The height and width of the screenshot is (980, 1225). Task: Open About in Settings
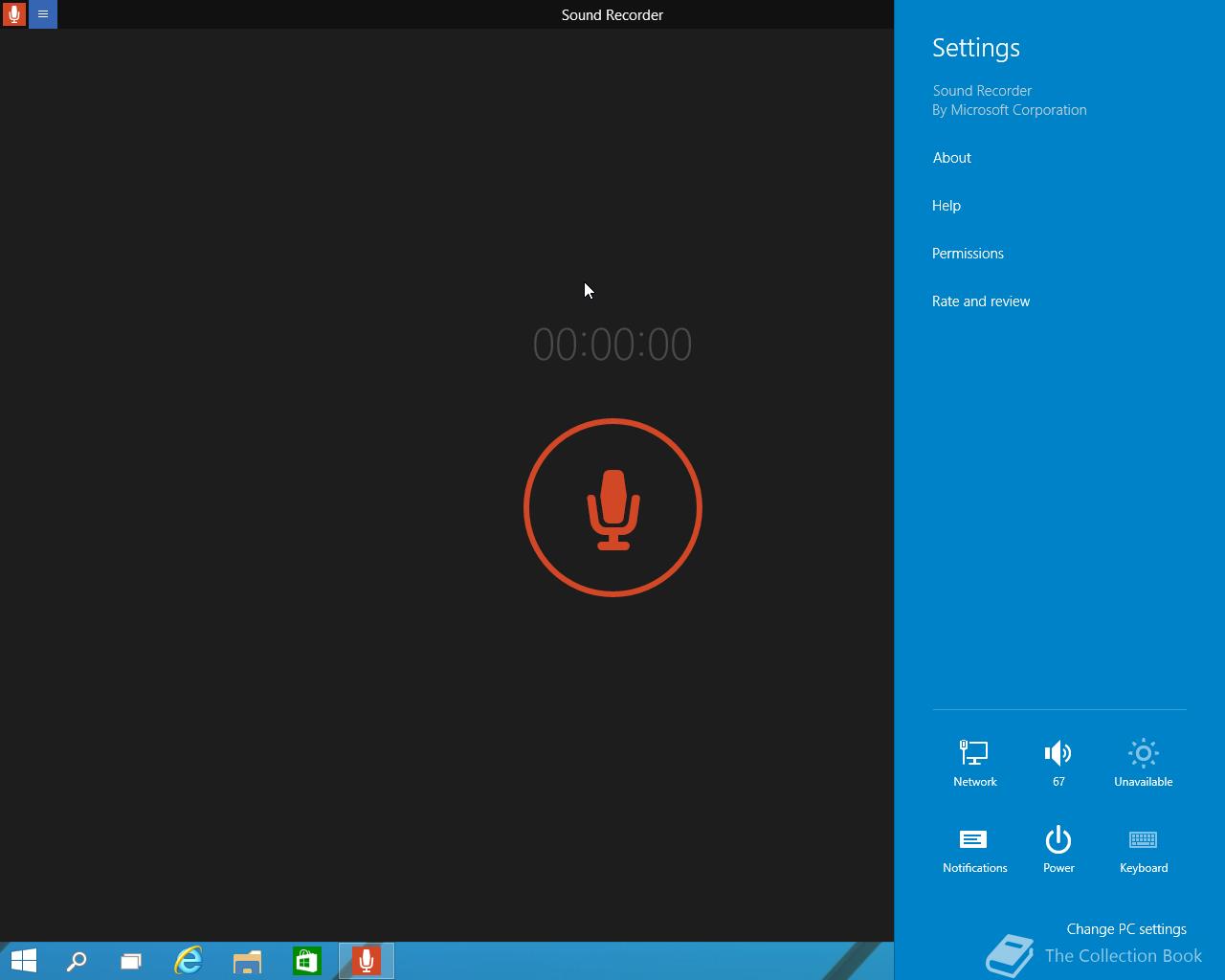pos(952,158)
